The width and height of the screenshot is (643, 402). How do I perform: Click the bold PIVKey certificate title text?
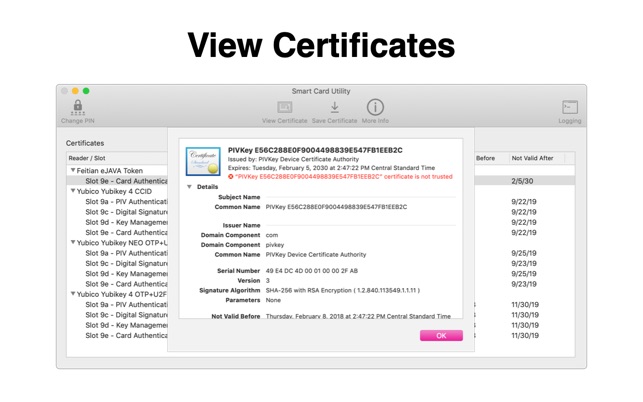(x=315, y=150)
